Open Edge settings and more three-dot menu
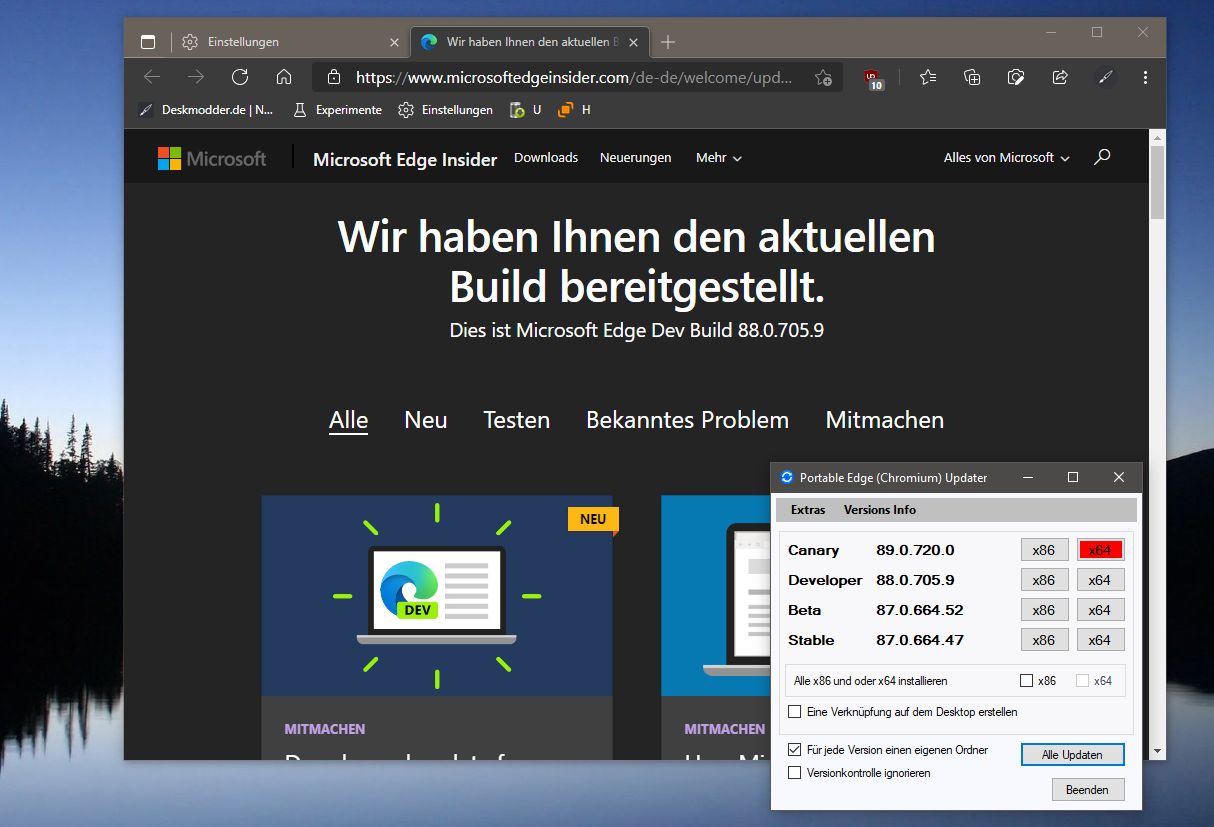 (1145, 77)
